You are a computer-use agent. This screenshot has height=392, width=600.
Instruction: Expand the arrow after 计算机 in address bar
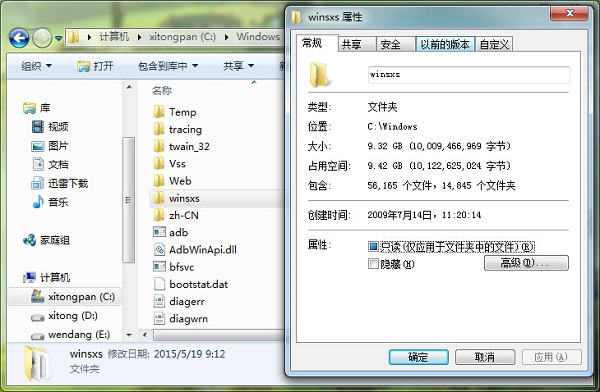[x=139, y=37]
